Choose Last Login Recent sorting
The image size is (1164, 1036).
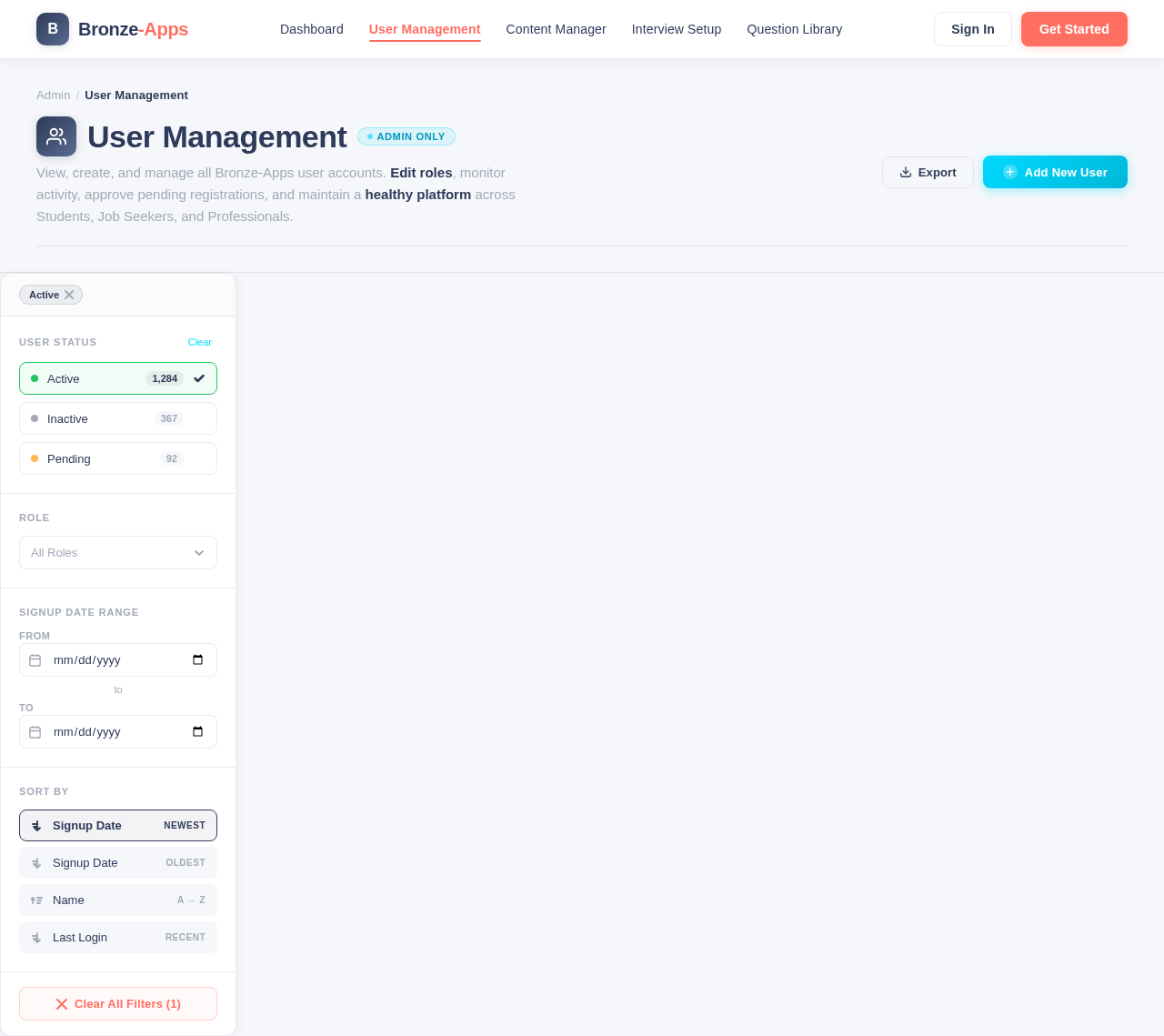117,937
